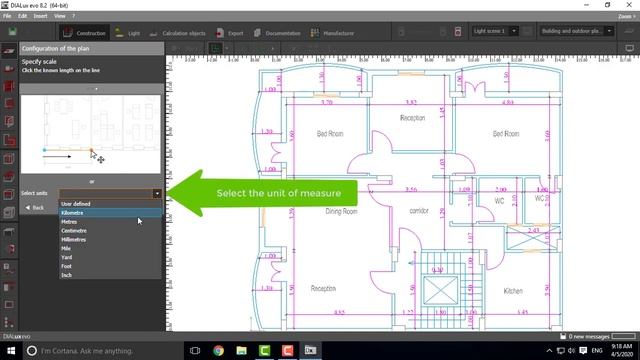
Task: Open the Manufacturer tab
Action: point(332,33)
